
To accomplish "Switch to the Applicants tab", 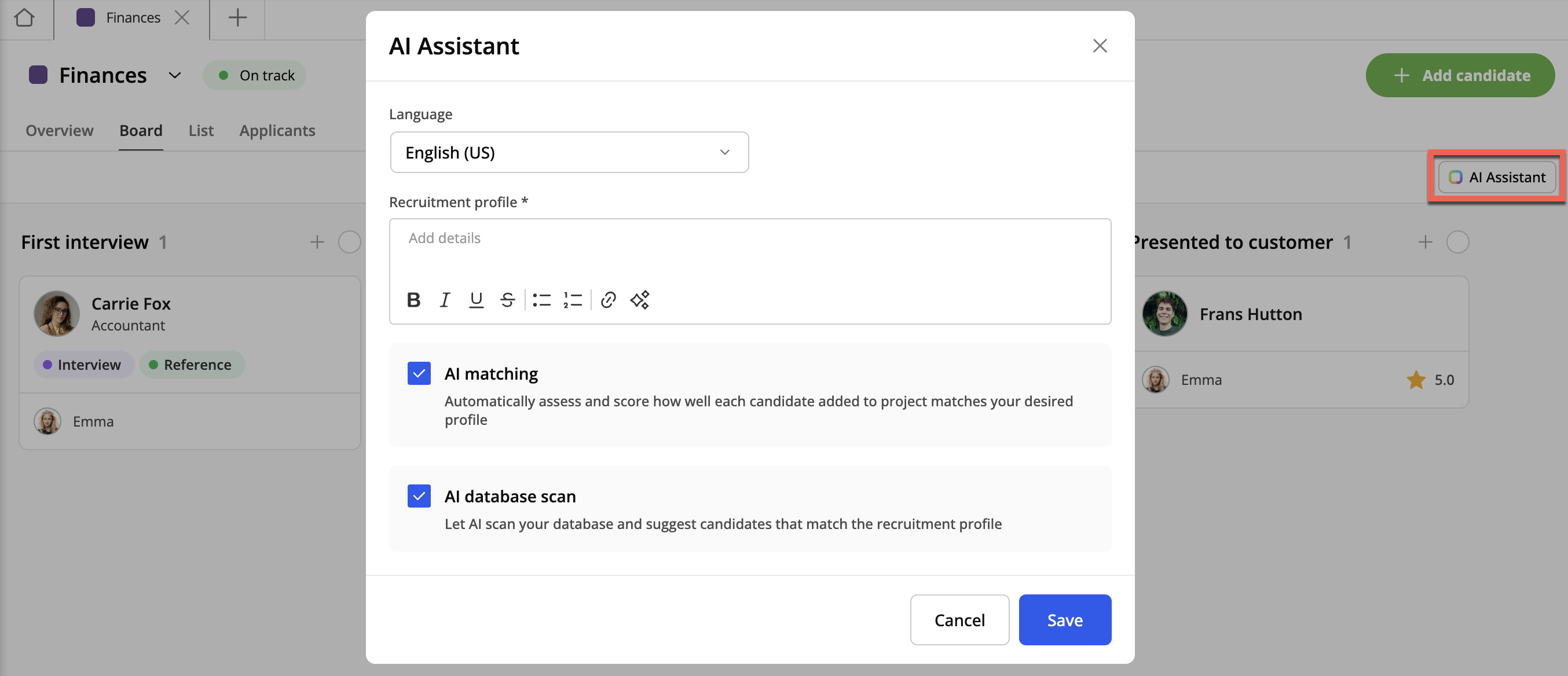I will 277,131.
